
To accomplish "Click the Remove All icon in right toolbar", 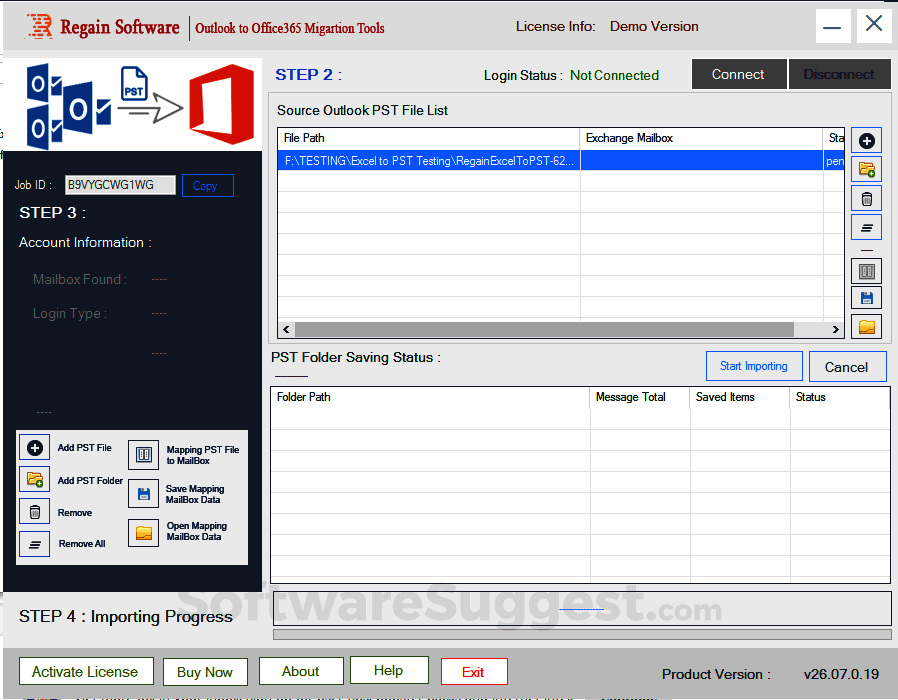I will pos(866,228).
